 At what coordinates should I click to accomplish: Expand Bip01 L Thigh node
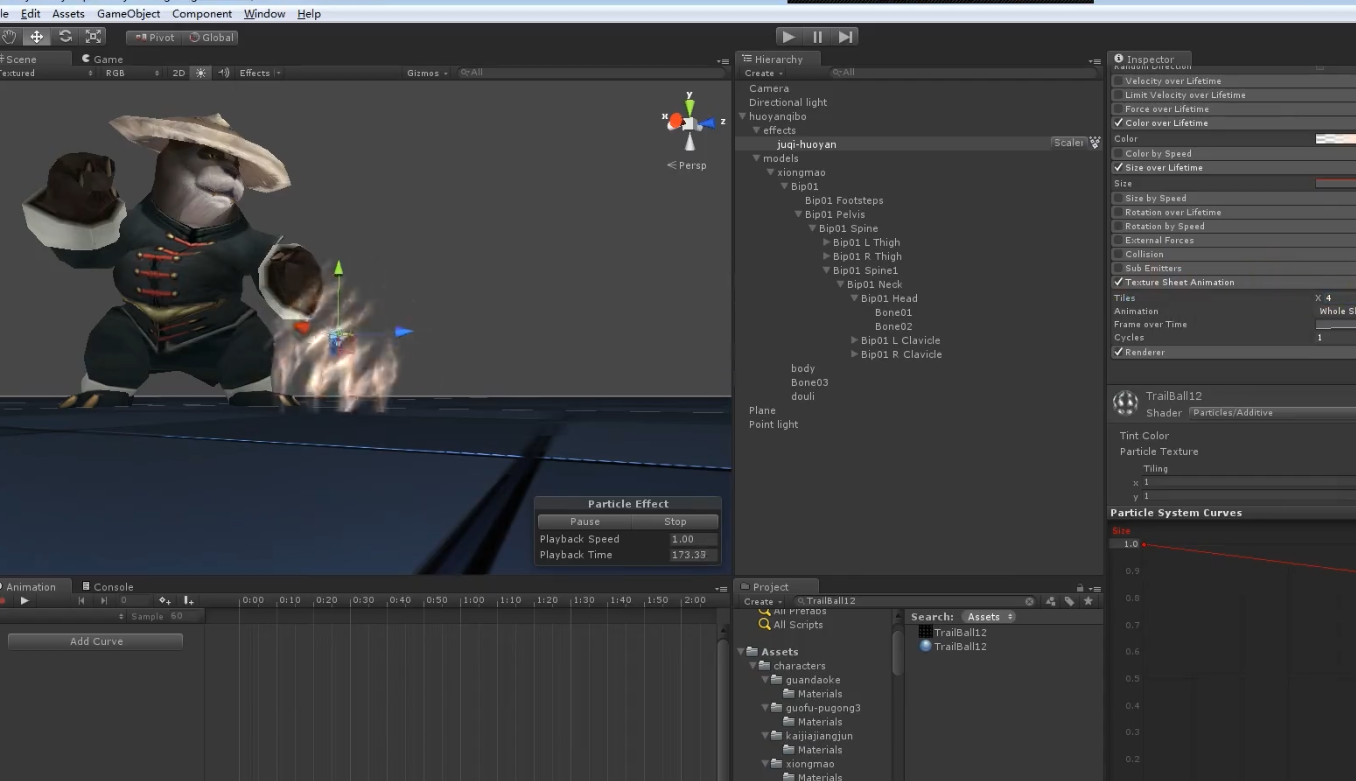pos(826,243)
